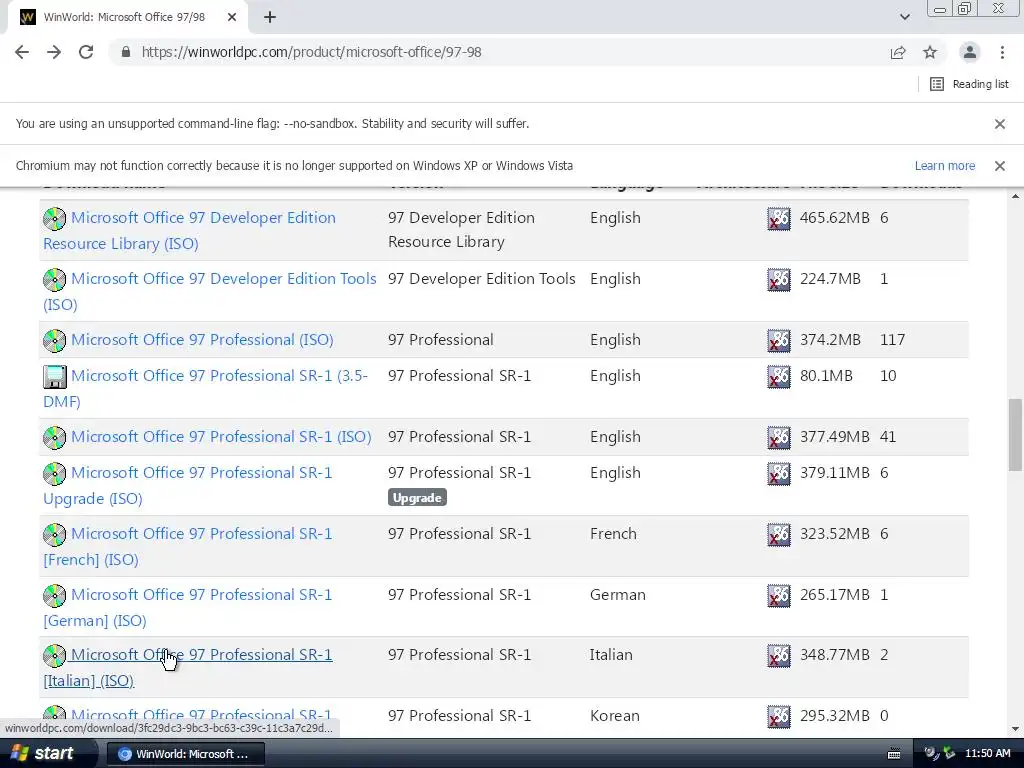This screenshot has width=1024, height=768.
Task: Open the network status tray icon
Action: 949,754
